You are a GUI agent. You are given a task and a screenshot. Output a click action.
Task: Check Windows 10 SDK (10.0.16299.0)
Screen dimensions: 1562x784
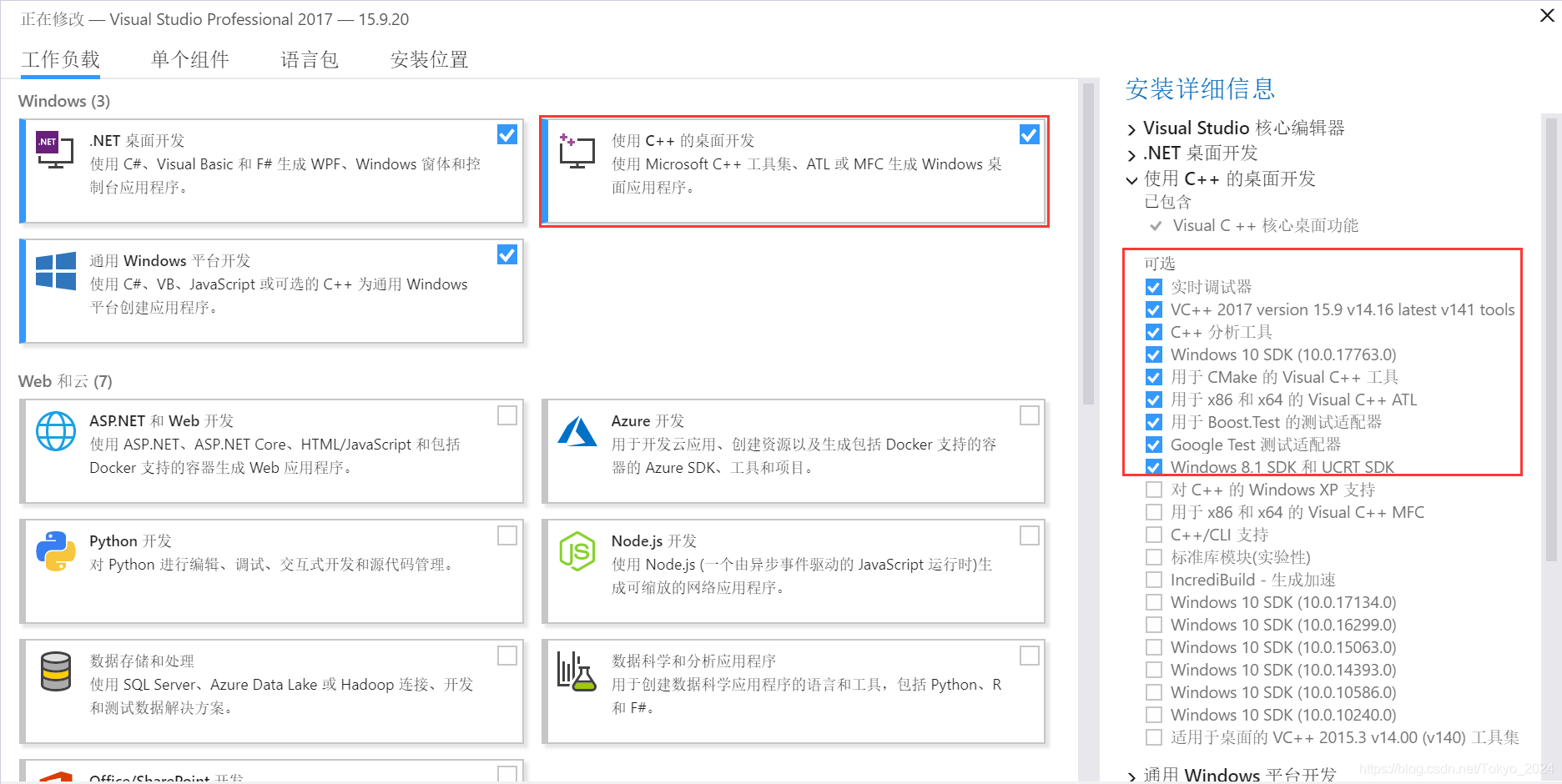coord(1154,625)
